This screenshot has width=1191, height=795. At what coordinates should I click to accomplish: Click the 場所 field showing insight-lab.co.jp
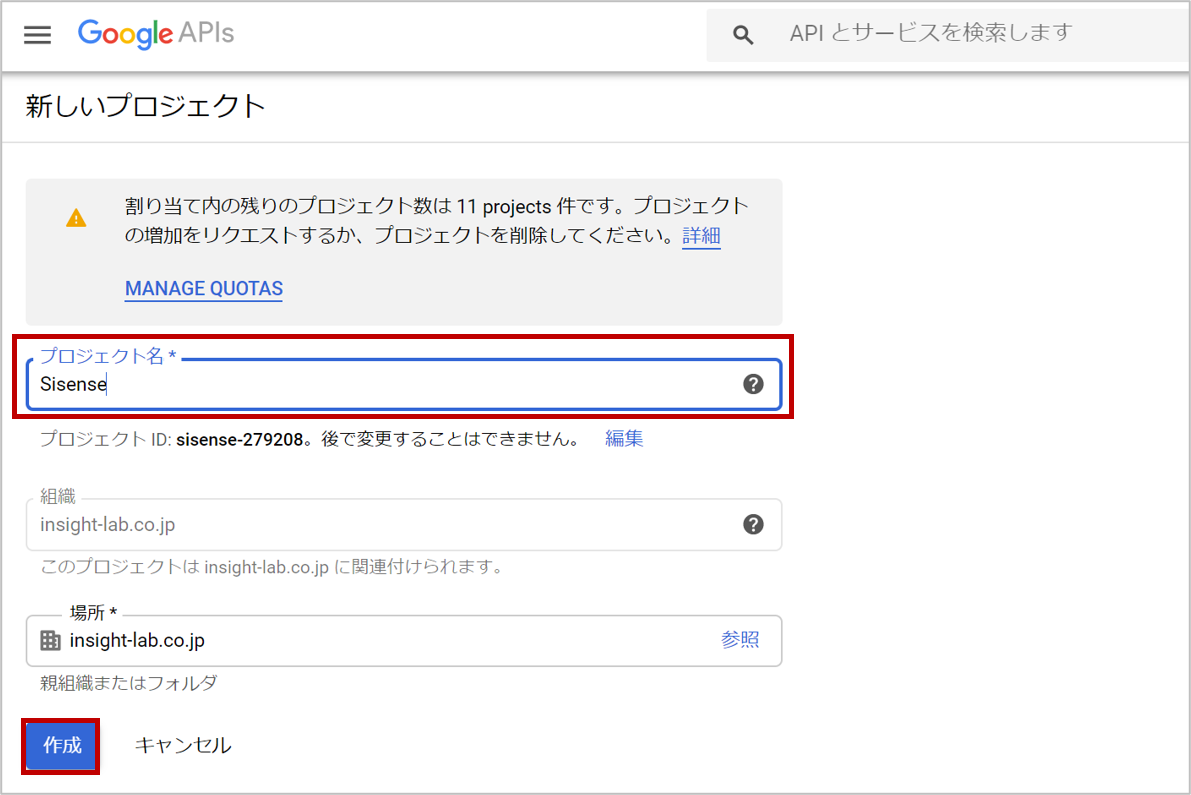403,641
